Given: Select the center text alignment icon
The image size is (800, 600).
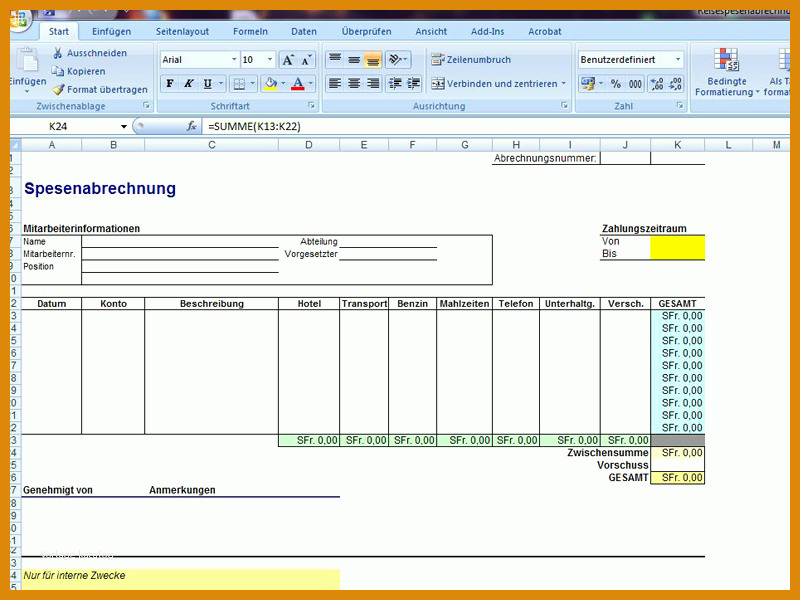Looking at the screenshot, I should (x=354, y=84).
